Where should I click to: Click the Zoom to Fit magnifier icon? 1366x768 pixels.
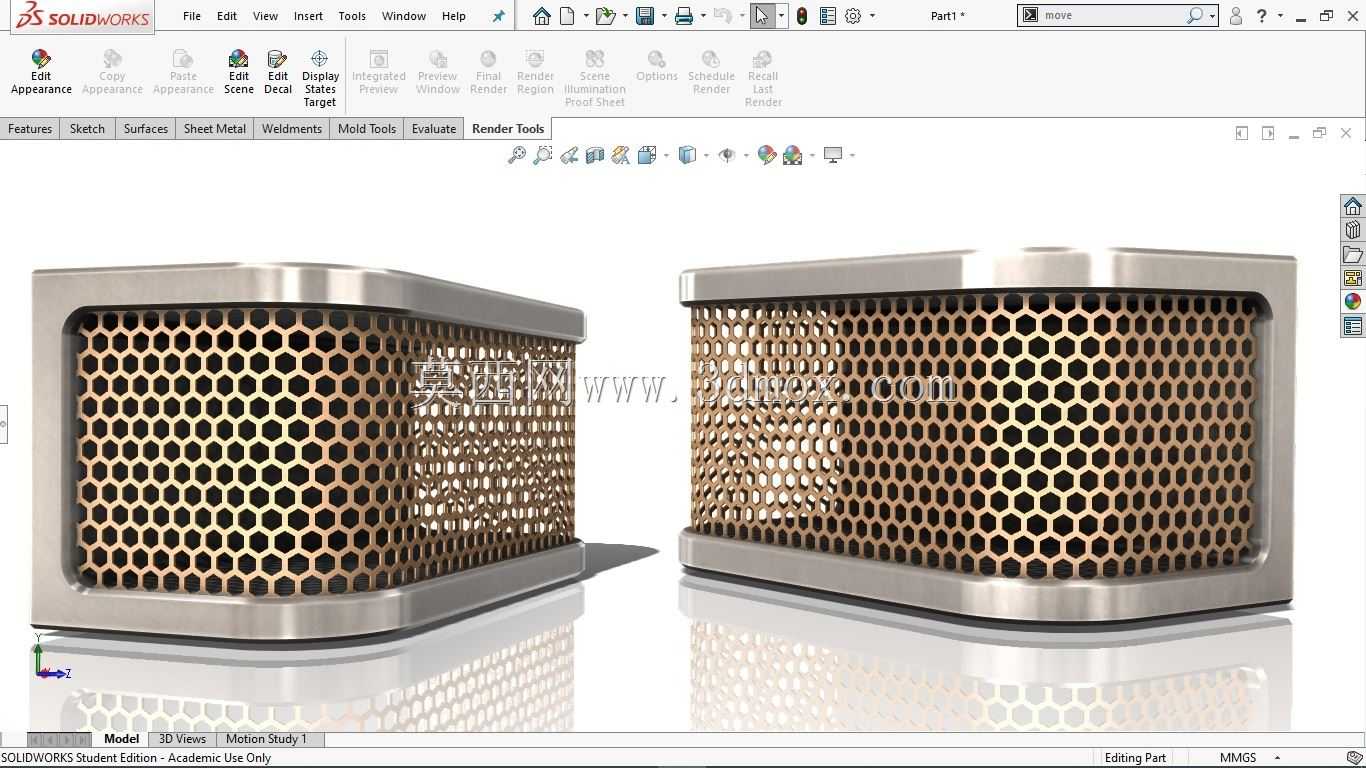(x=517, y=155)
